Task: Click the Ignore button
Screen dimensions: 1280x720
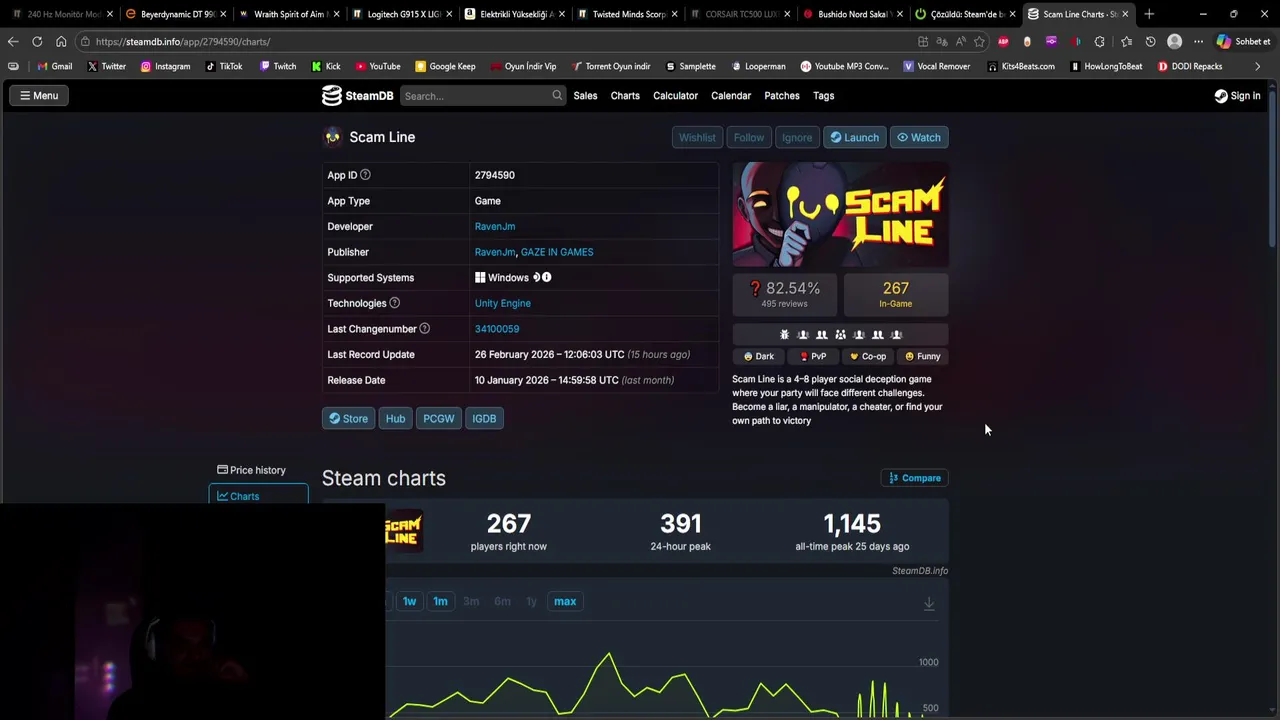Action: (x=797, y=138)
